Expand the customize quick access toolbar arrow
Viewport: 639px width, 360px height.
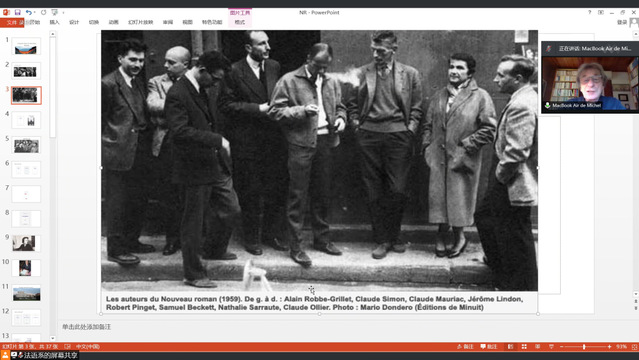coord(63,13)
